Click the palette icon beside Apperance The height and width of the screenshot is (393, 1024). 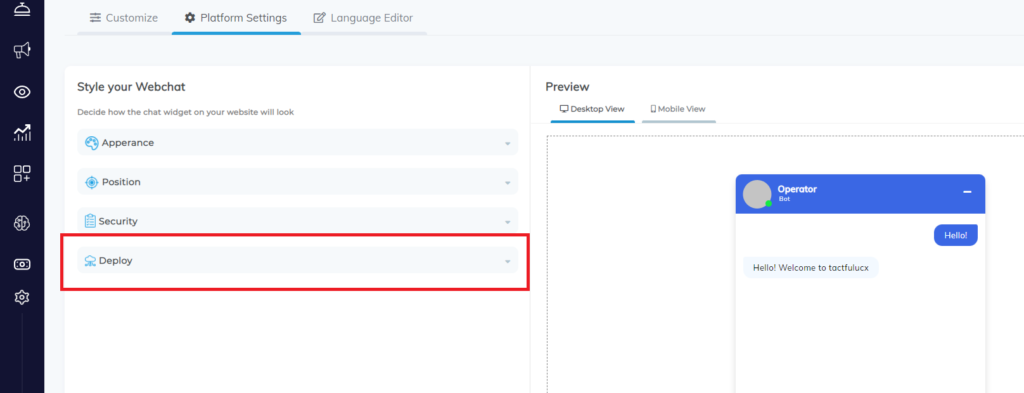click(91, 142)
